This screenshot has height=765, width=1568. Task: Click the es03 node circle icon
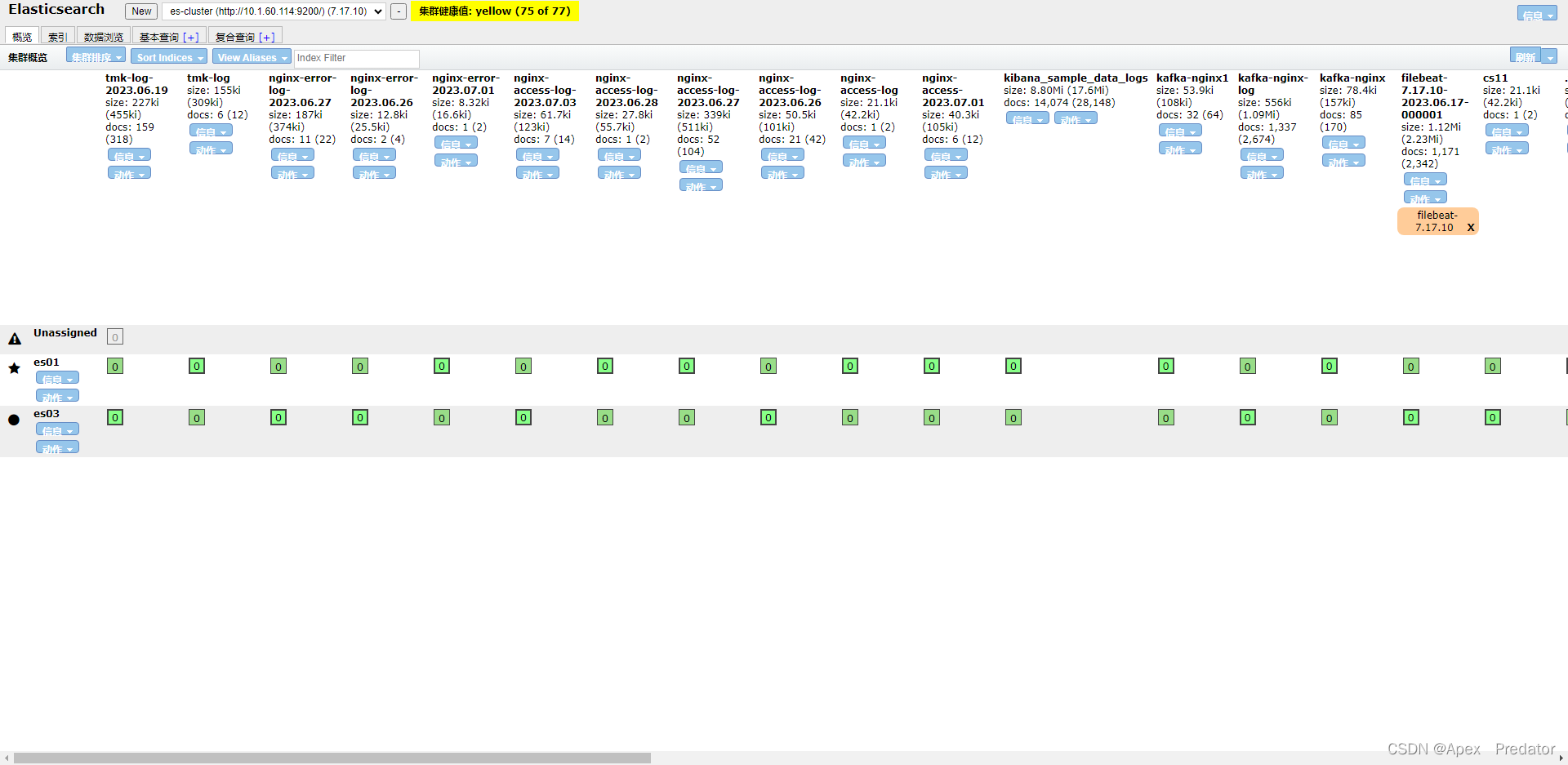coord(14,420)
